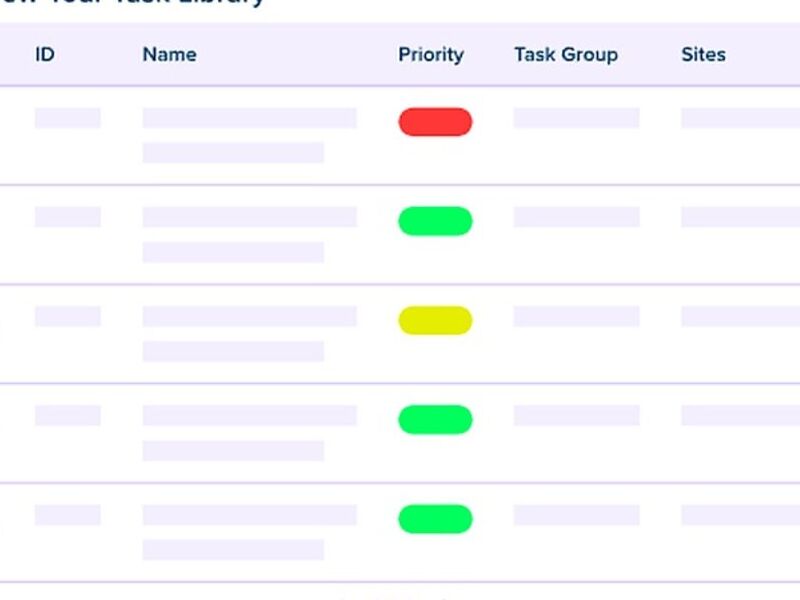The image size is (800, 600).
Task: Click the Priority column header
Action: pos(431,55)
